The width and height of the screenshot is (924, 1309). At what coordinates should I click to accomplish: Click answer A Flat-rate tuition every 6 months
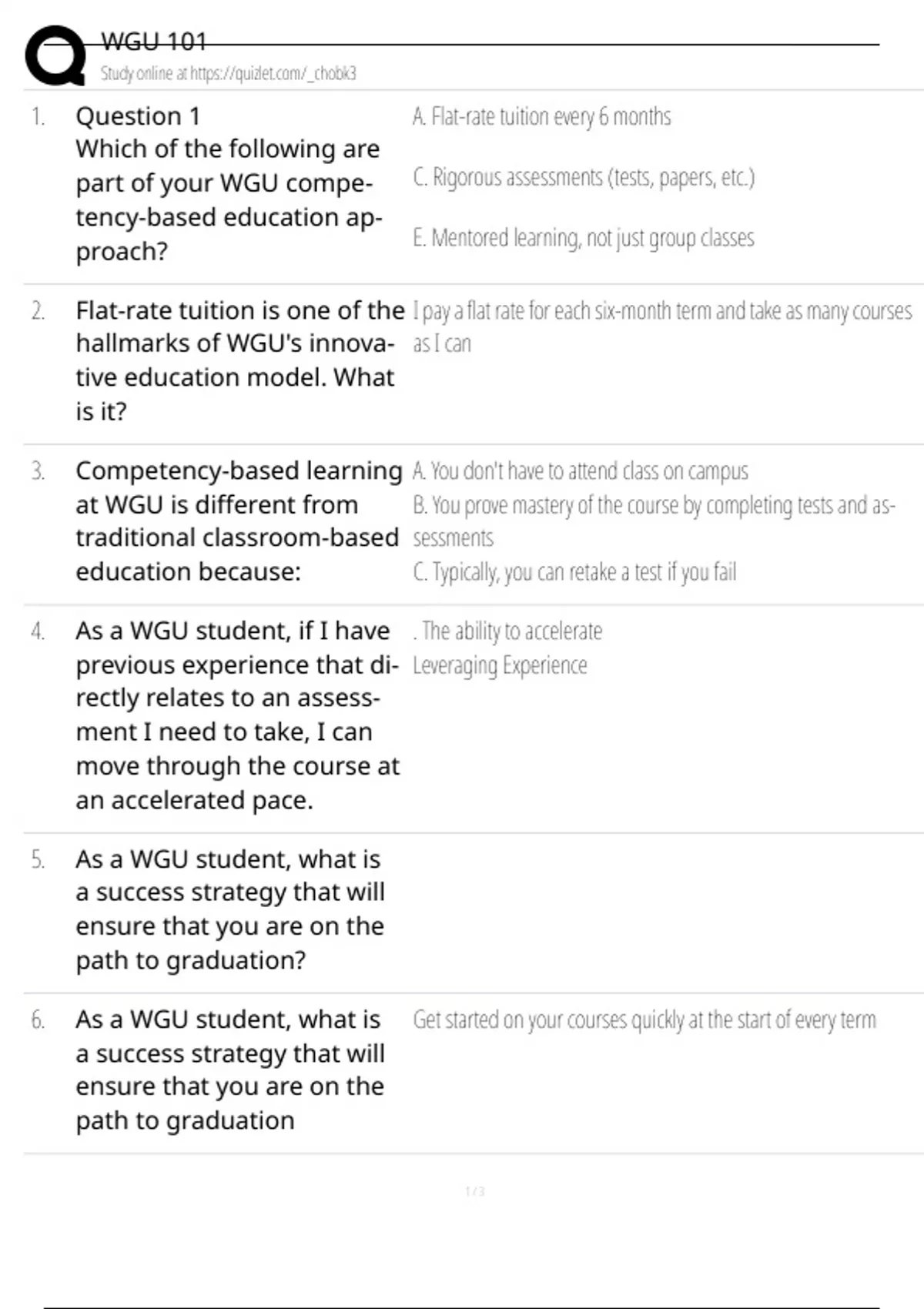point(541,116)
